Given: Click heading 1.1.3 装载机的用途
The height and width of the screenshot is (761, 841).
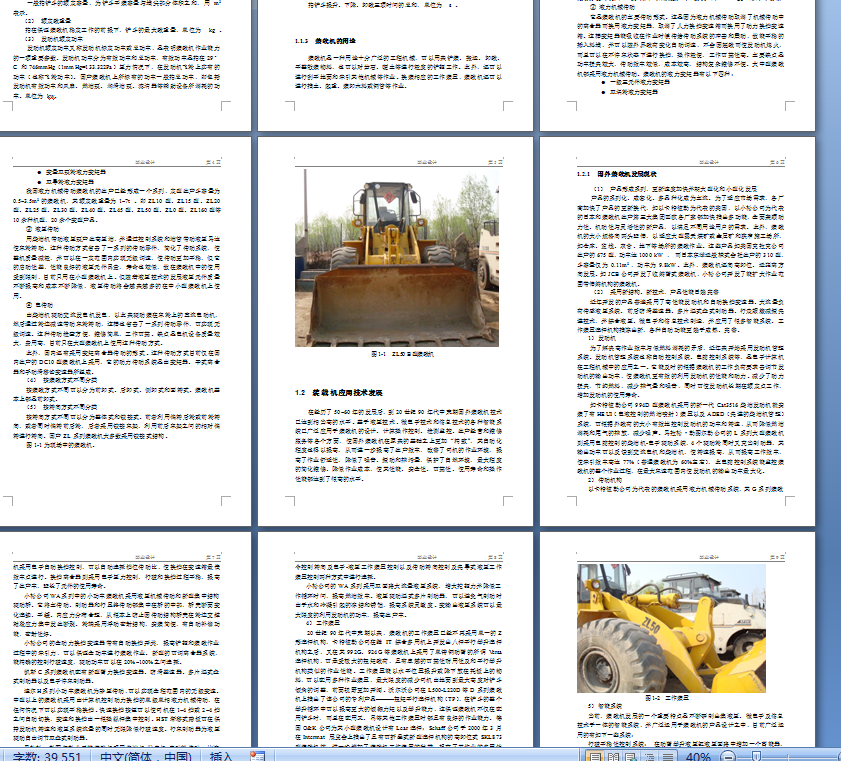Looking at the screenshot, I should coord(325,41).
